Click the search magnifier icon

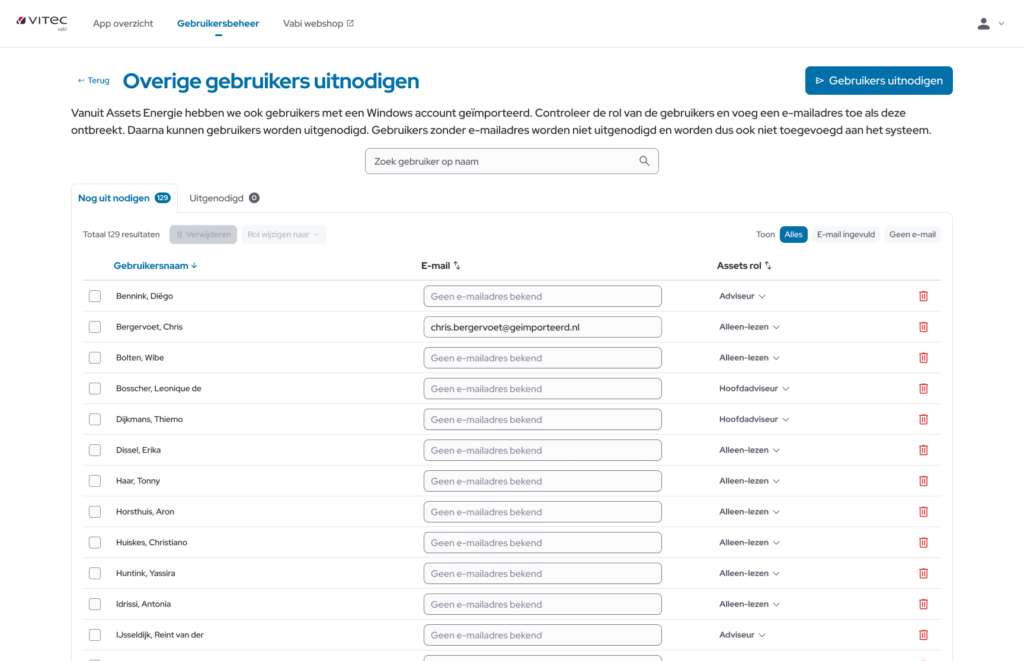pyautogui.click(x=644, y=161)
